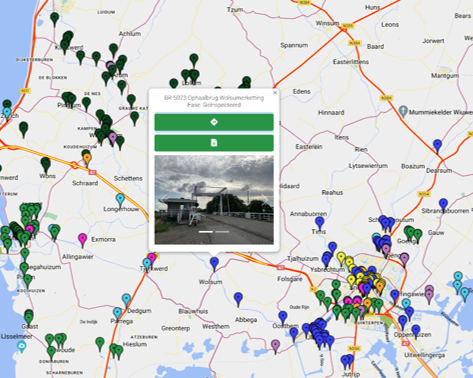473x378 pixels.
Task: Click the Westhem map label
Action: point(216,326)
